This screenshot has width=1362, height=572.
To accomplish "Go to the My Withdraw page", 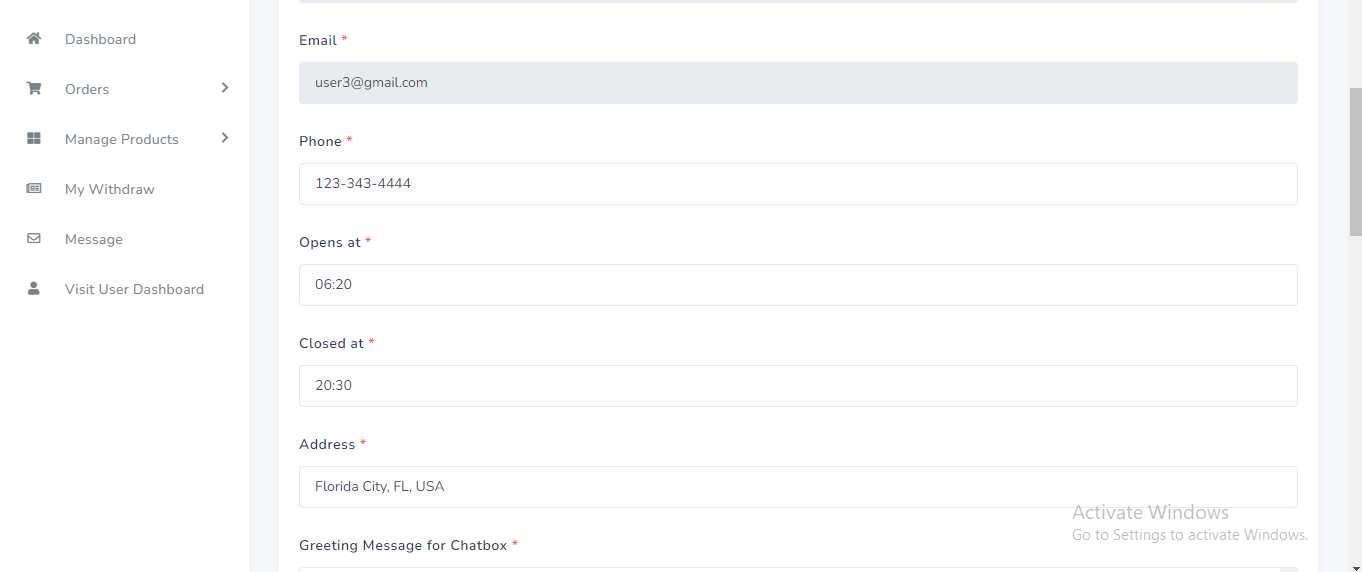I will [109, 189].
